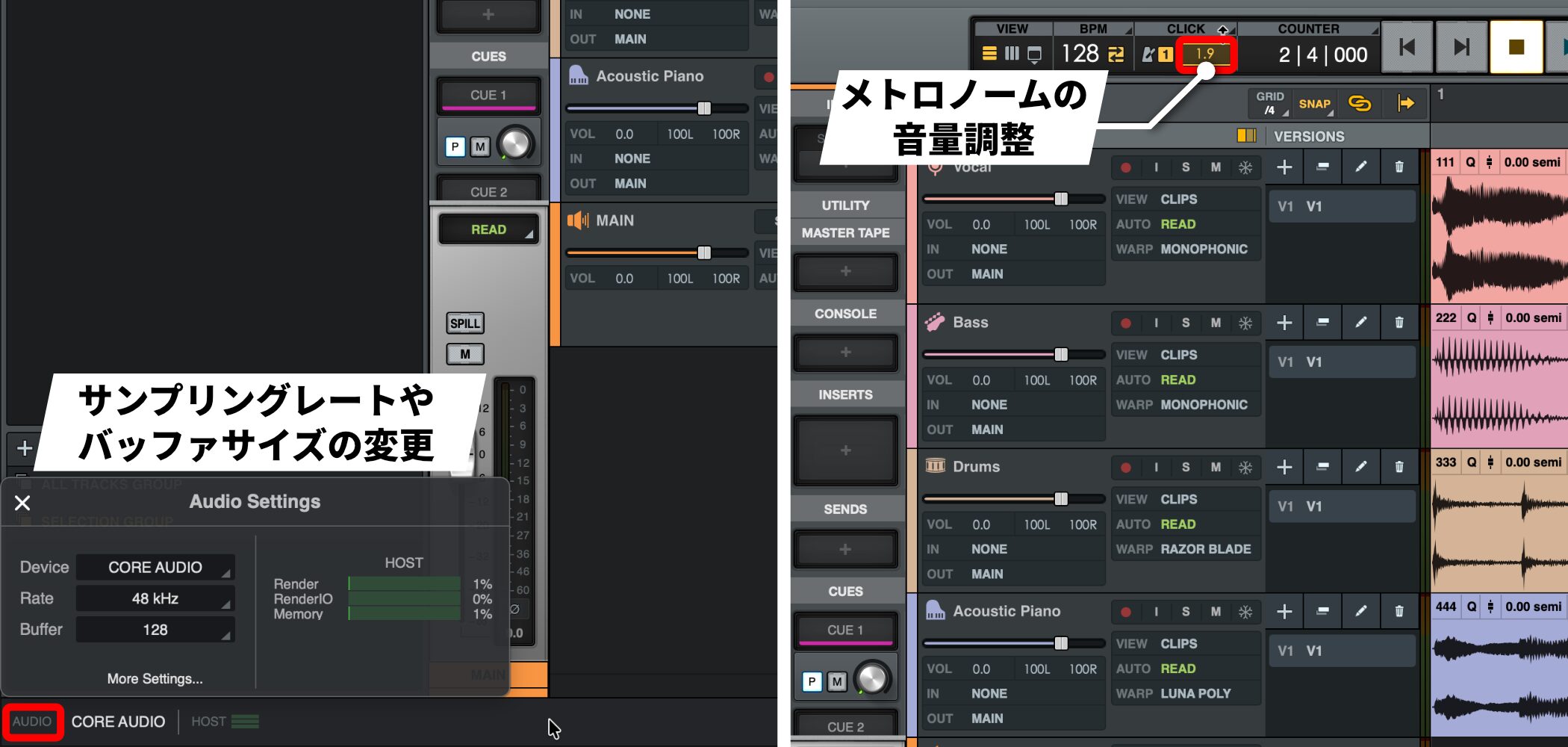Click the pencil icon on the Vocal versions row

pyautogui.click(x=1360, y=167)
